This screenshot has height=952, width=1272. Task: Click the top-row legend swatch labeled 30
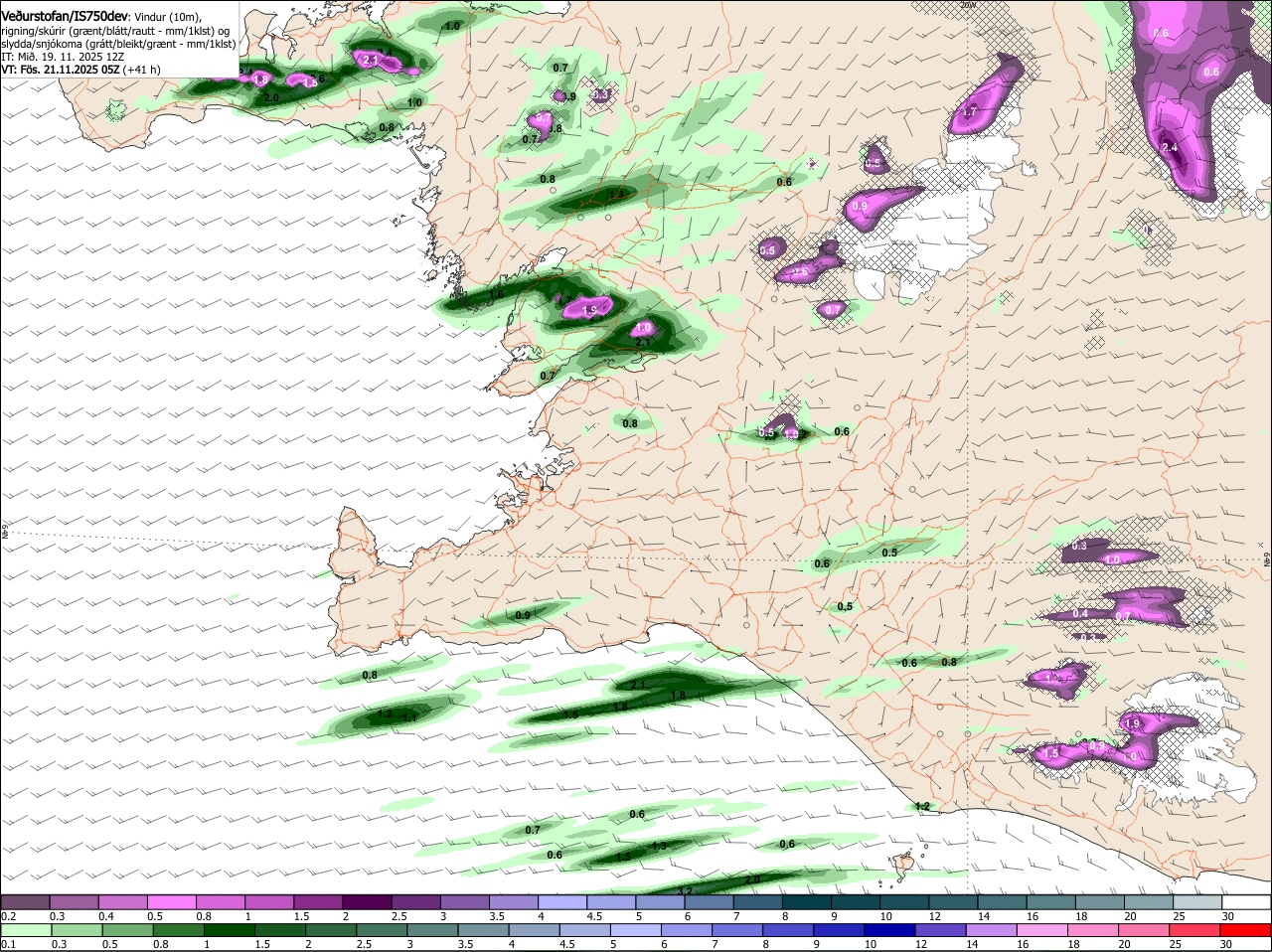tap(1246, 901)
